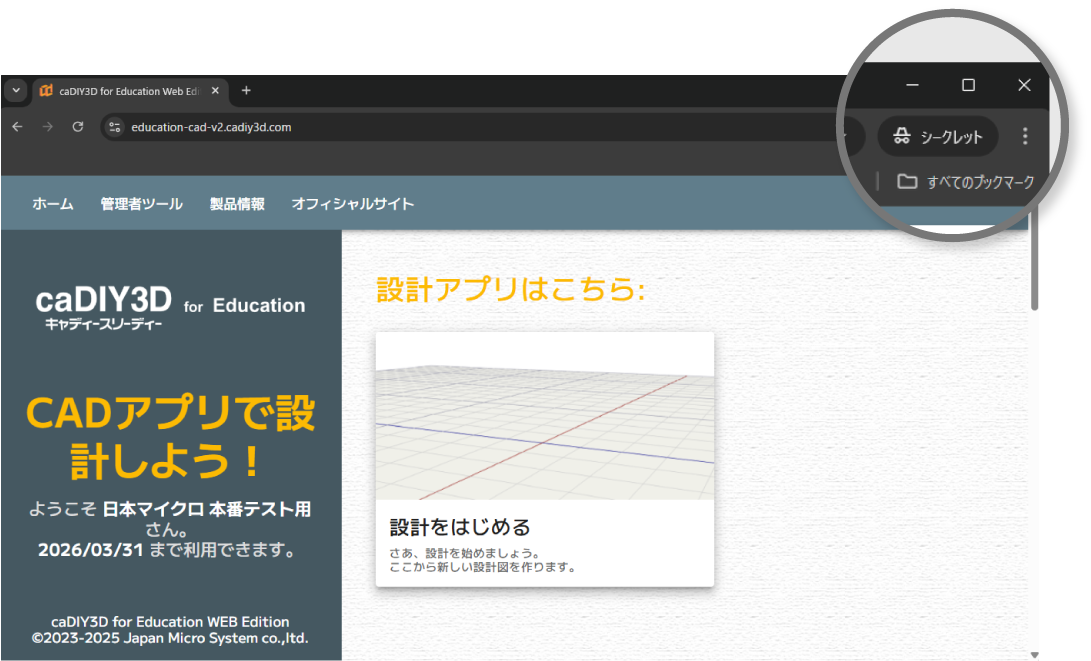The width and height of the screenshot is (1091, 661).
Task: Open 管理者ツール in the navigation bar
Action: pyautogui.click(x=141, y=204)
